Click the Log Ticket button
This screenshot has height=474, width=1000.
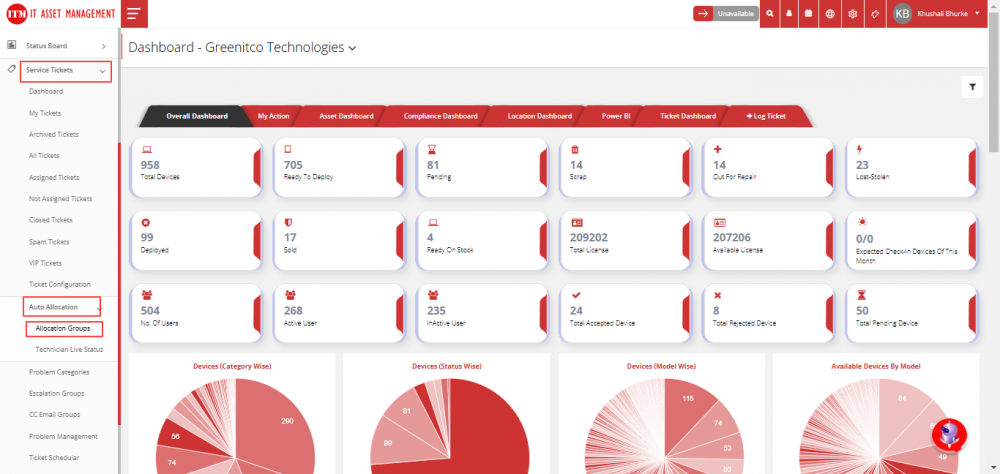(766, 116)
